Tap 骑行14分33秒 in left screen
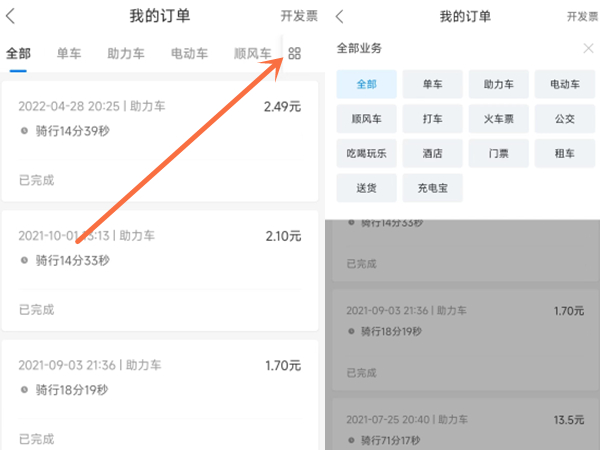Screen dimensions: 600x450 click(x=72, y=261)
